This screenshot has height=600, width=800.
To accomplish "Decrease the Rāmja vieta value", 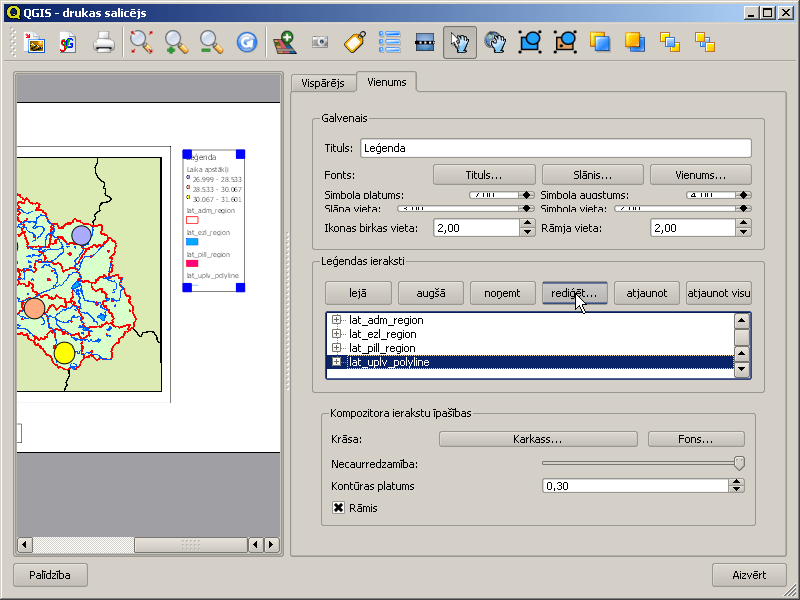I will tap(744, 232).
